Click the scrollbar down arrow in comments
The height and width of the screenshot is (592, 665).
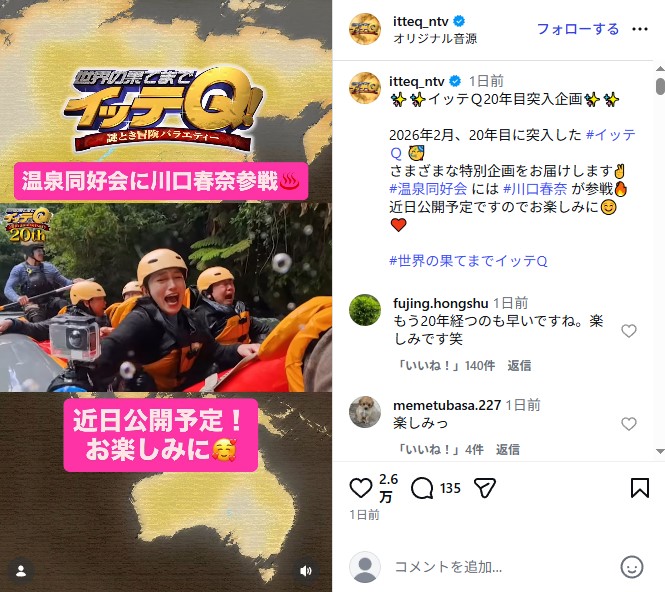click(x=660, y=451)
